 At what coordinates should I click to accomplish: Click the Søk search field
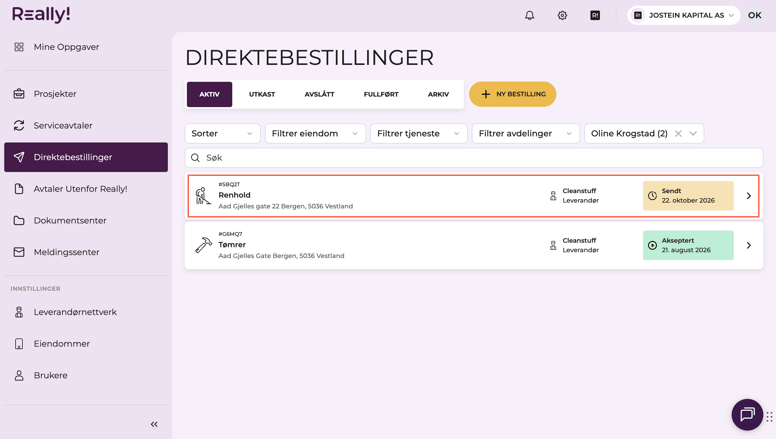pos(474,157)
